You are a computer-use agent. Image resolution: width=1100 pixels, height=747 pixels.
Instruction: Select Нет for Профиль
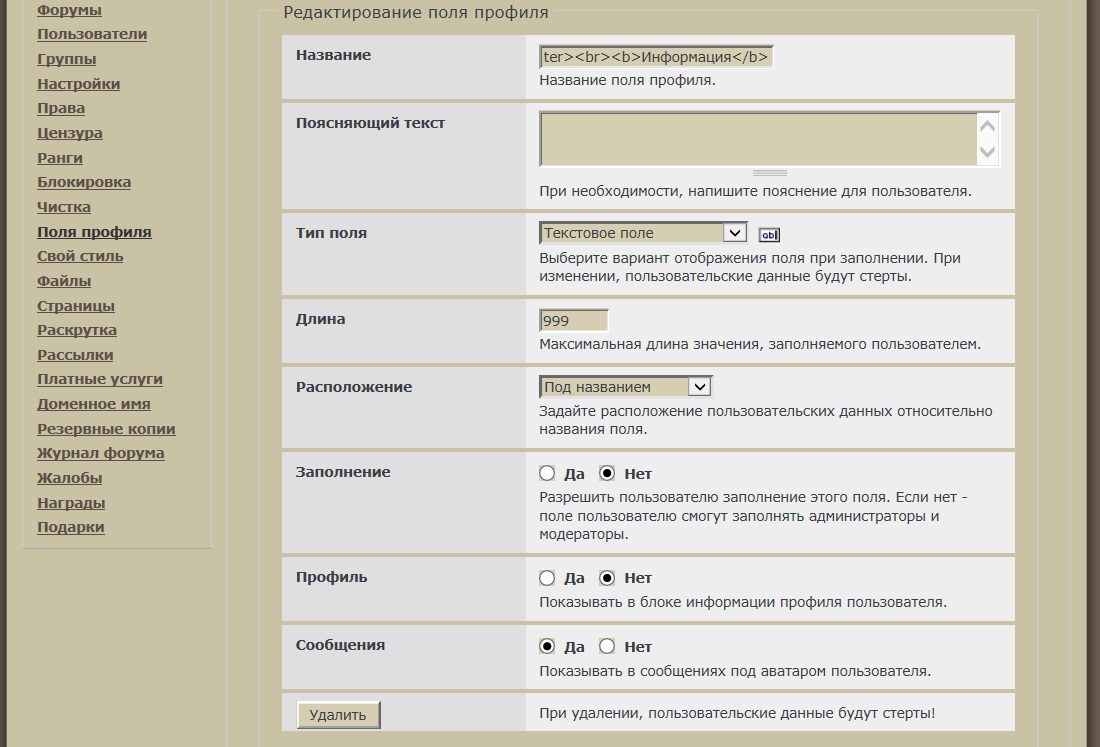[607, 578]
